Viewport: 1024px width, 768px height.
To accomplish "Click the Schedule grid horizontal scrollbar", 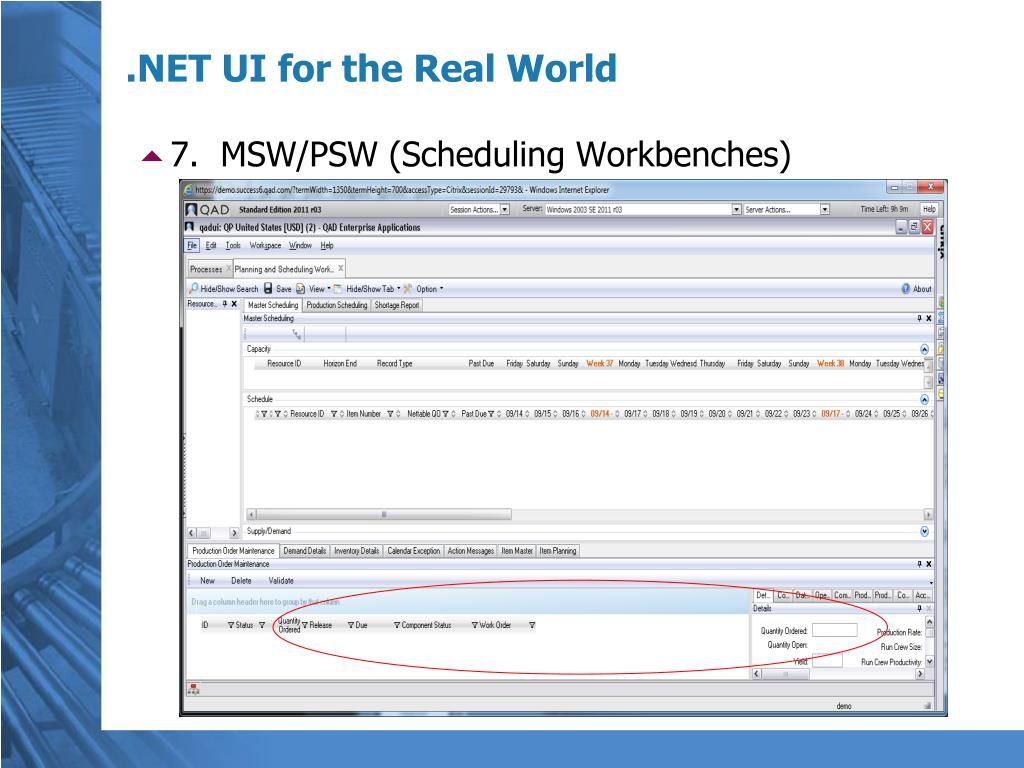I will click(383, 515).
